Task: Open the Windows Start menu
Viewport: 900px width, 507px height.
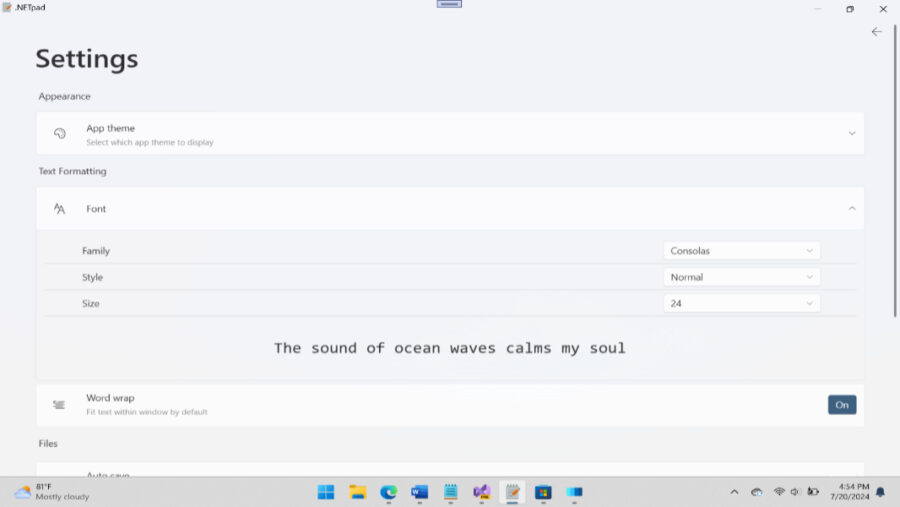Action: click(x=326, y=492)
